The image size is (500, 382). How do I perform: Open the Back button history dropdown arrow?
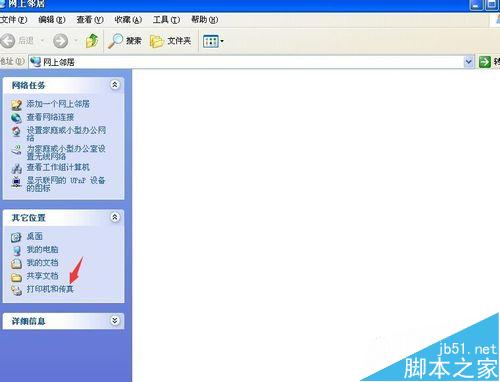(42, 41)
